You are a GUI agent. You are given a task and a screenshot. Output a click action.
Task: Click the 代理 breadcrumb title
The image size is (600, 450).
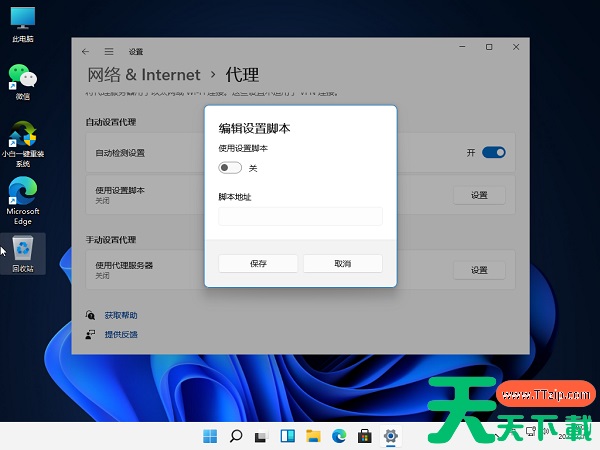click(242, 75)
